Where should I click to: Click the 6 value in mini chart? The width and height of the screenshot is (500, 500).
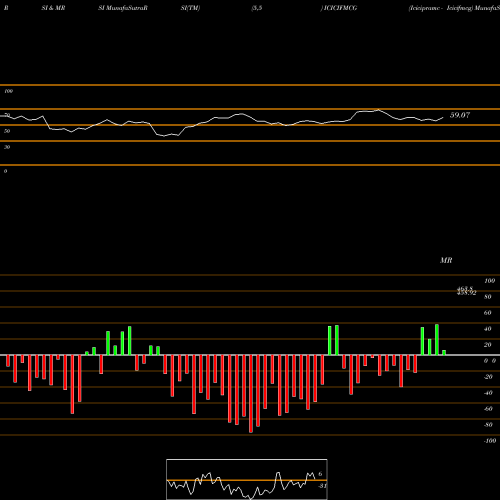[320, 474]
